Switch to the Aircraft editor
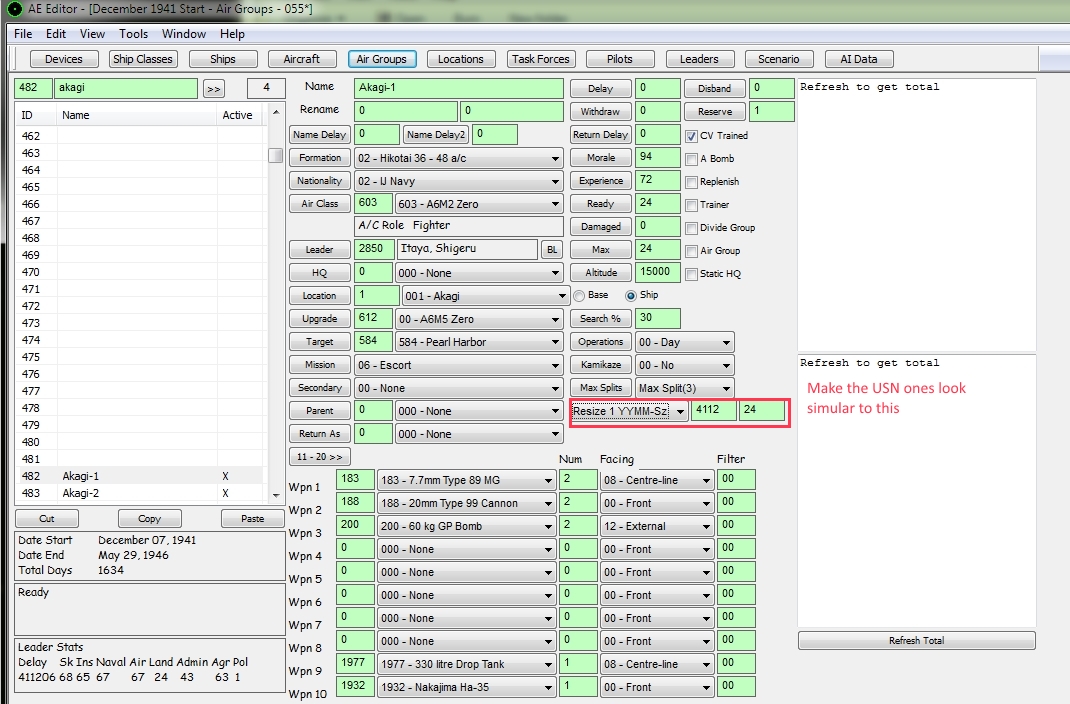The image size is (1070, 704). [x=302, y=59]
